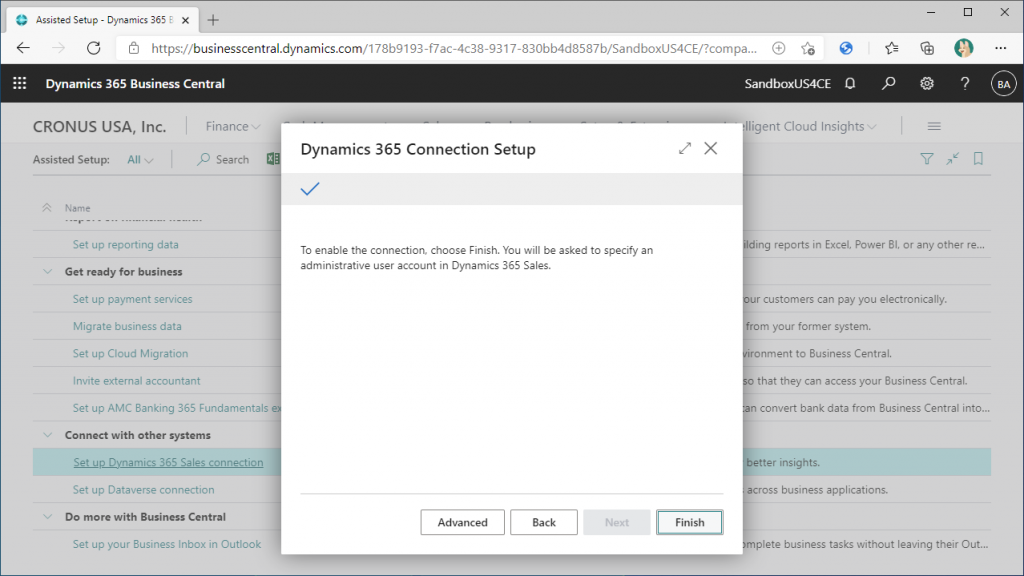Open Migrate business data

[127, 327]
